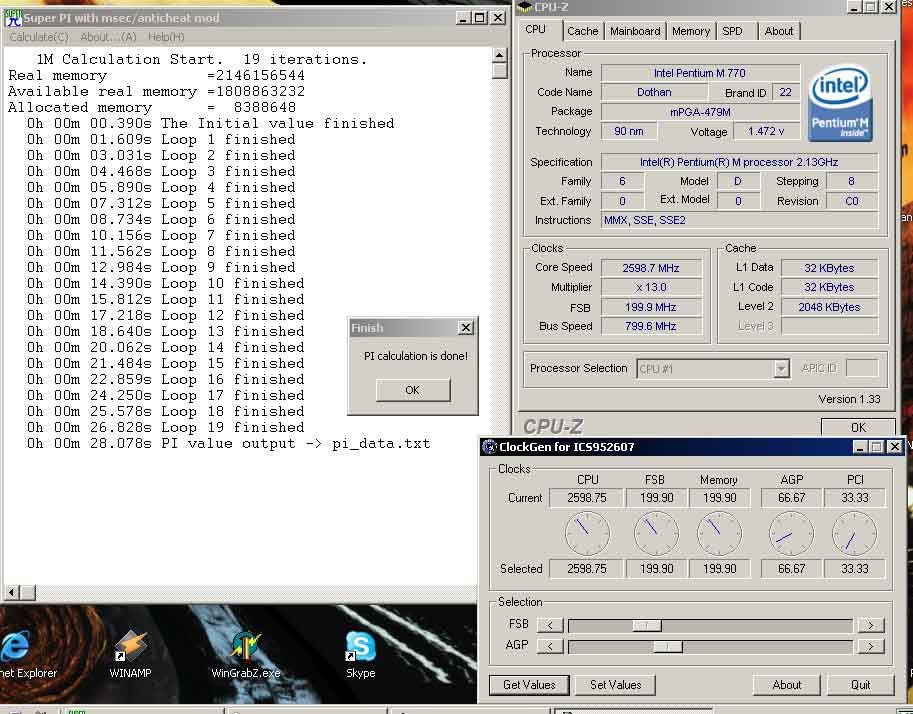The image size is (913, 714).
Task: Click the AGP slider right arrow in ClockGen
Action: (x=870, y=646)
